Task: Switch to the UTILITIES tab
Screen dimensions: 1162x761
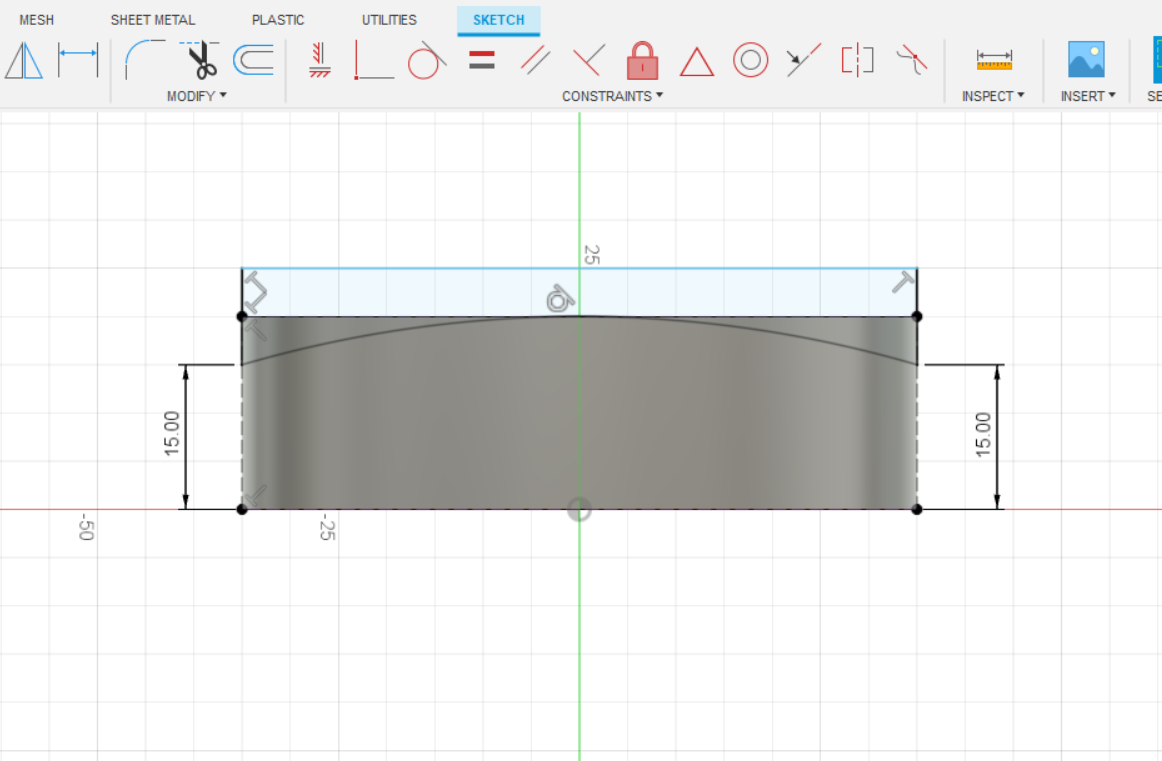Action: pos(389,20)
